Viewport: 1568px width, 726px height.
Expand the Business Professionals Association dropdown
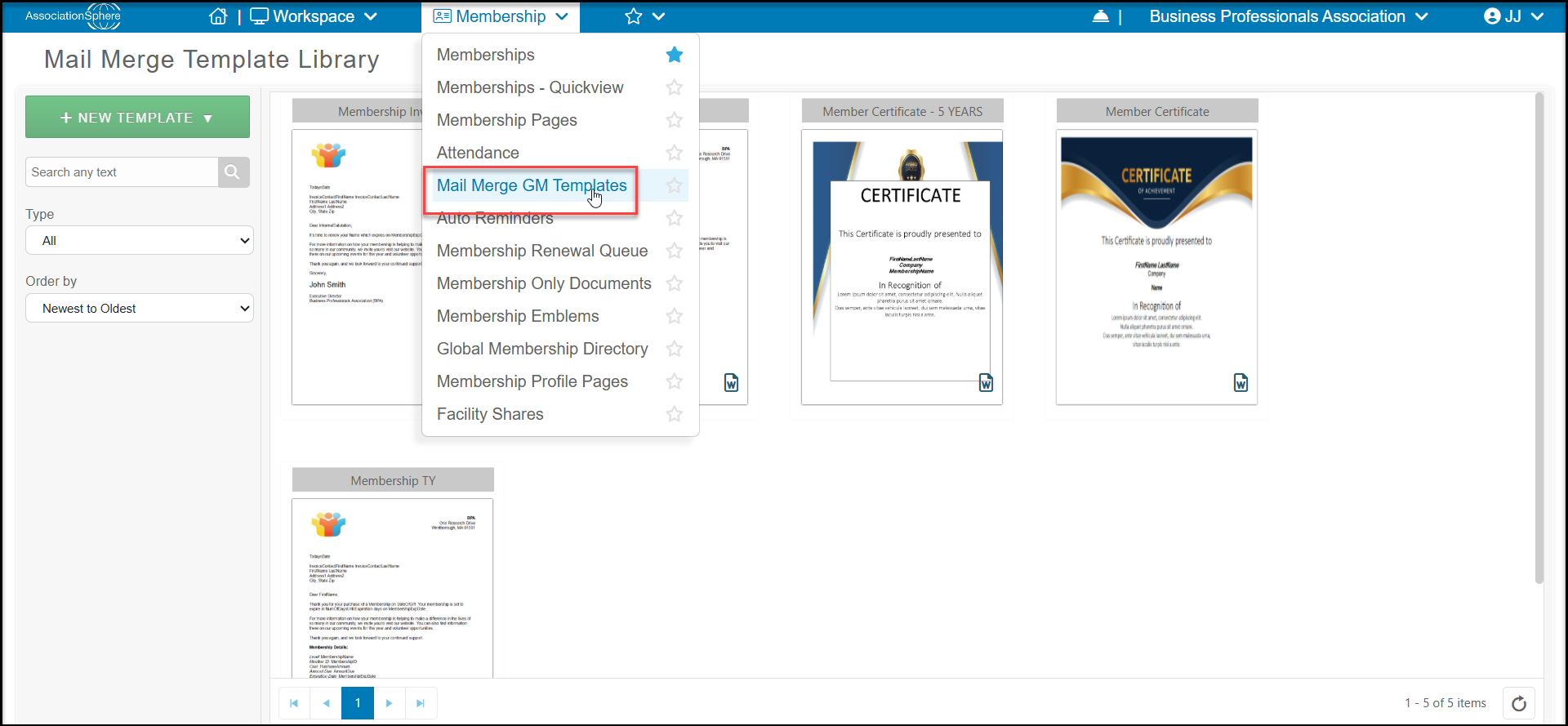click(x=1289, y=16)
